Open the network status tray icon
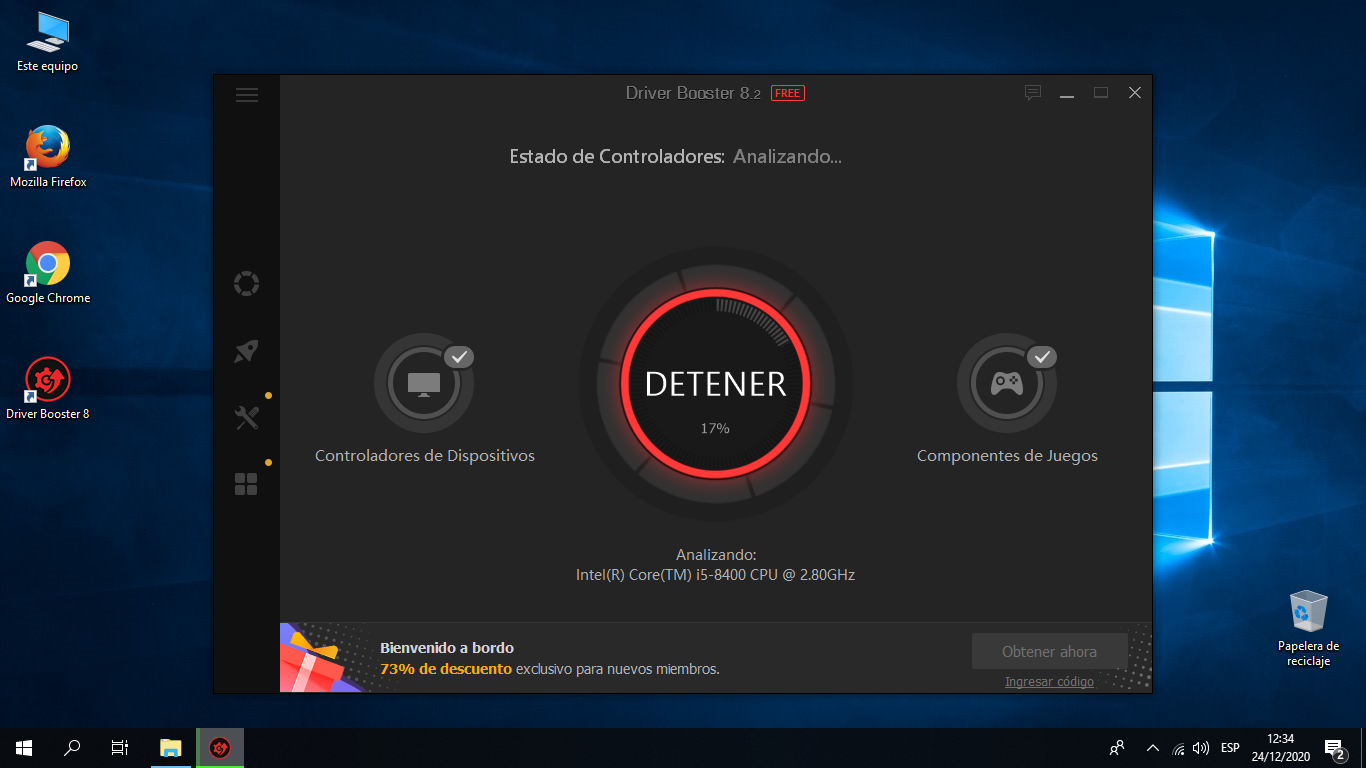1366x768 pixels. coord(1179,748)
